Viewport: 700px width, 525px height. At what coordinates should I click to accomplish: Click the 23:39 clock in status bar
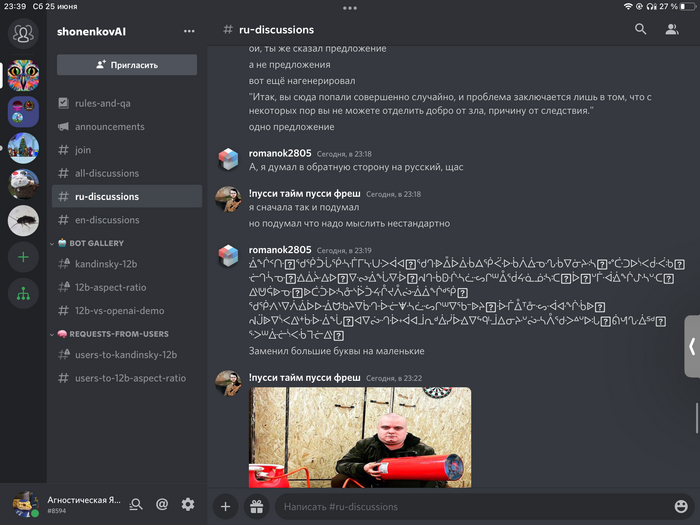15,6
